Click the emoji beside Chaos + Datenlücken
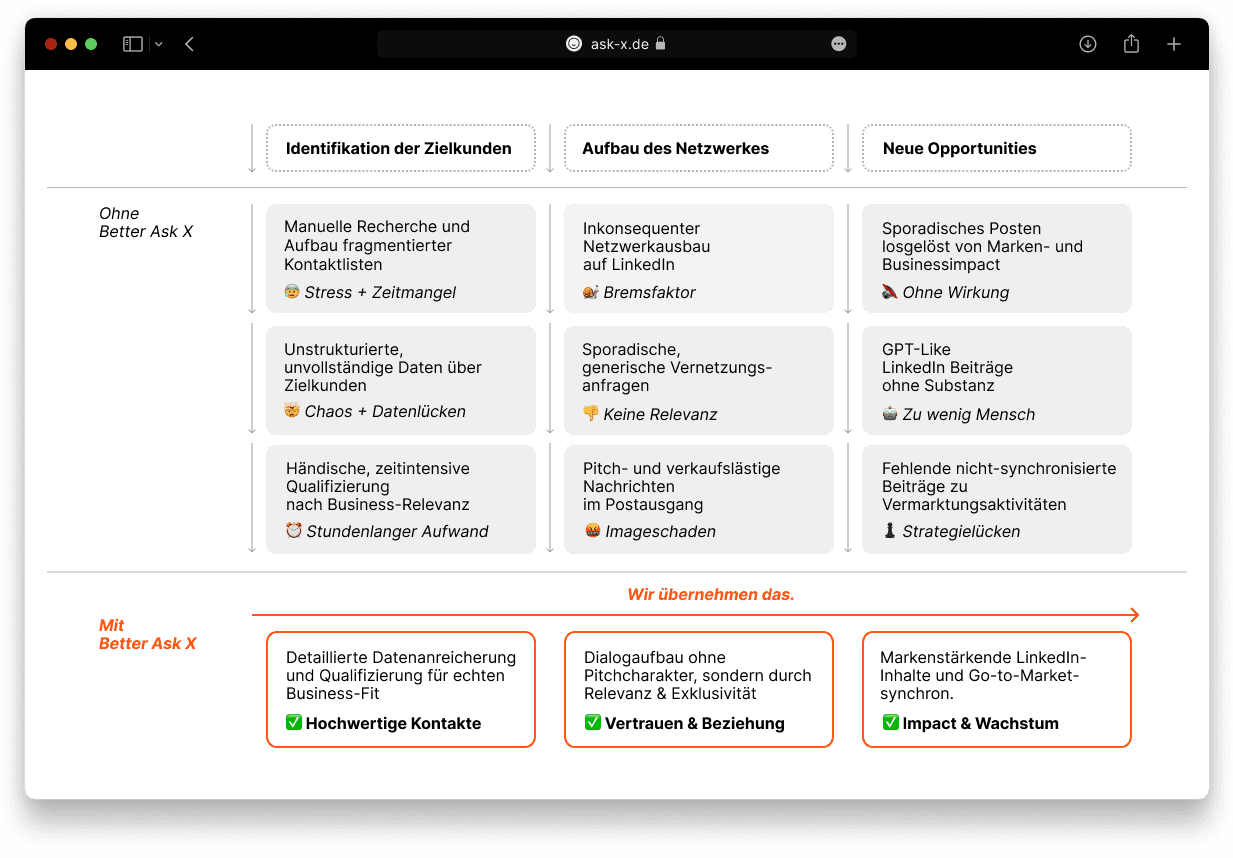The height and width of the screenshot is (858, 1233). (292, 411)
